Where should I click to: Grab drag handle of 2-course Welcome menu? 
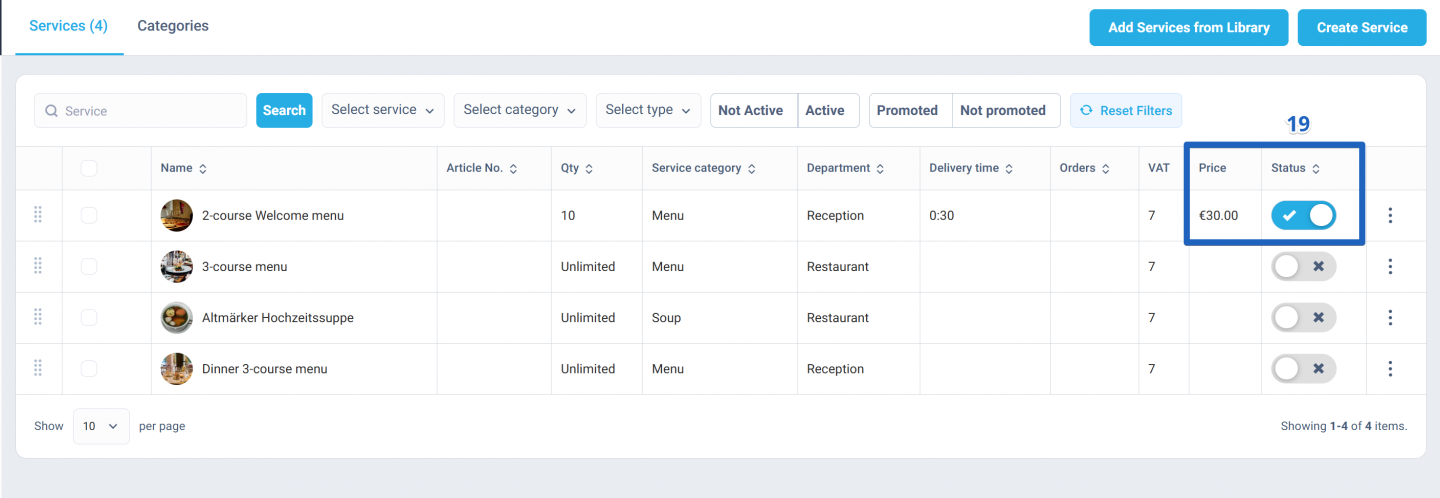tap(38, 215)
